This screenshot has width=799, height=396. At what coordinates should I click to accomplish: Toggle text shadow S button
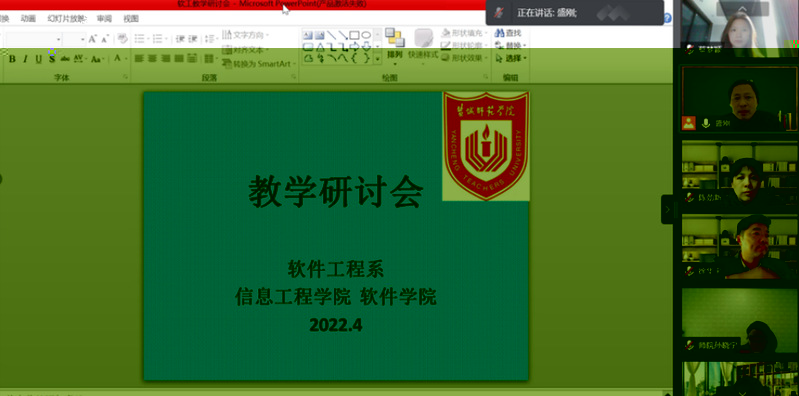(x=51, y=59)
